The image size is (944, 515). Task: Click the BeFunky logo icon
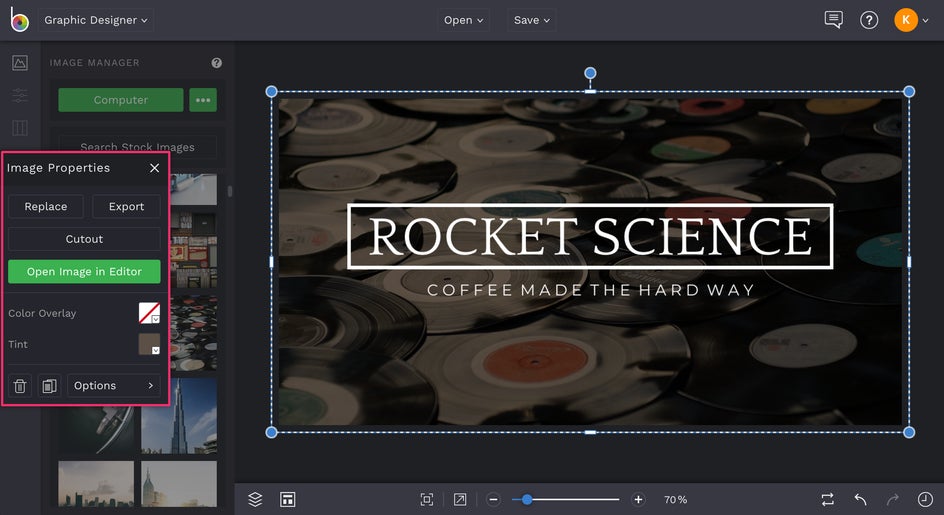(x=19, y=20)
